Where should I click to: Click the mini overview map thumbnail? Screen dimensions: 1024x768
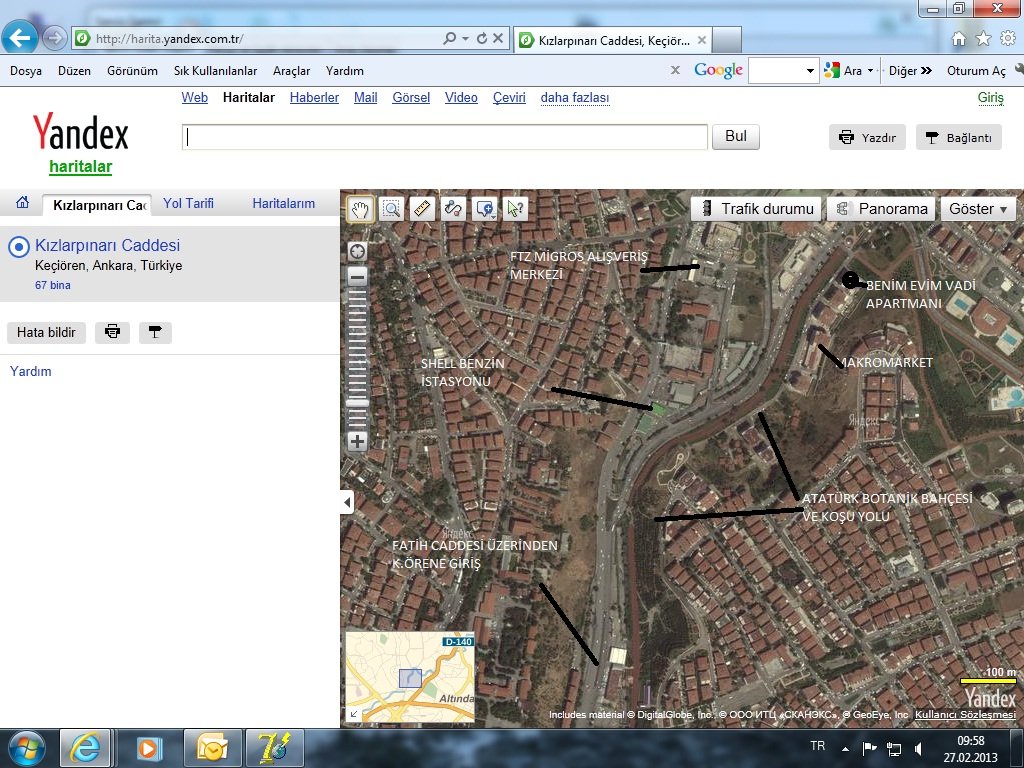pos(410,677)
